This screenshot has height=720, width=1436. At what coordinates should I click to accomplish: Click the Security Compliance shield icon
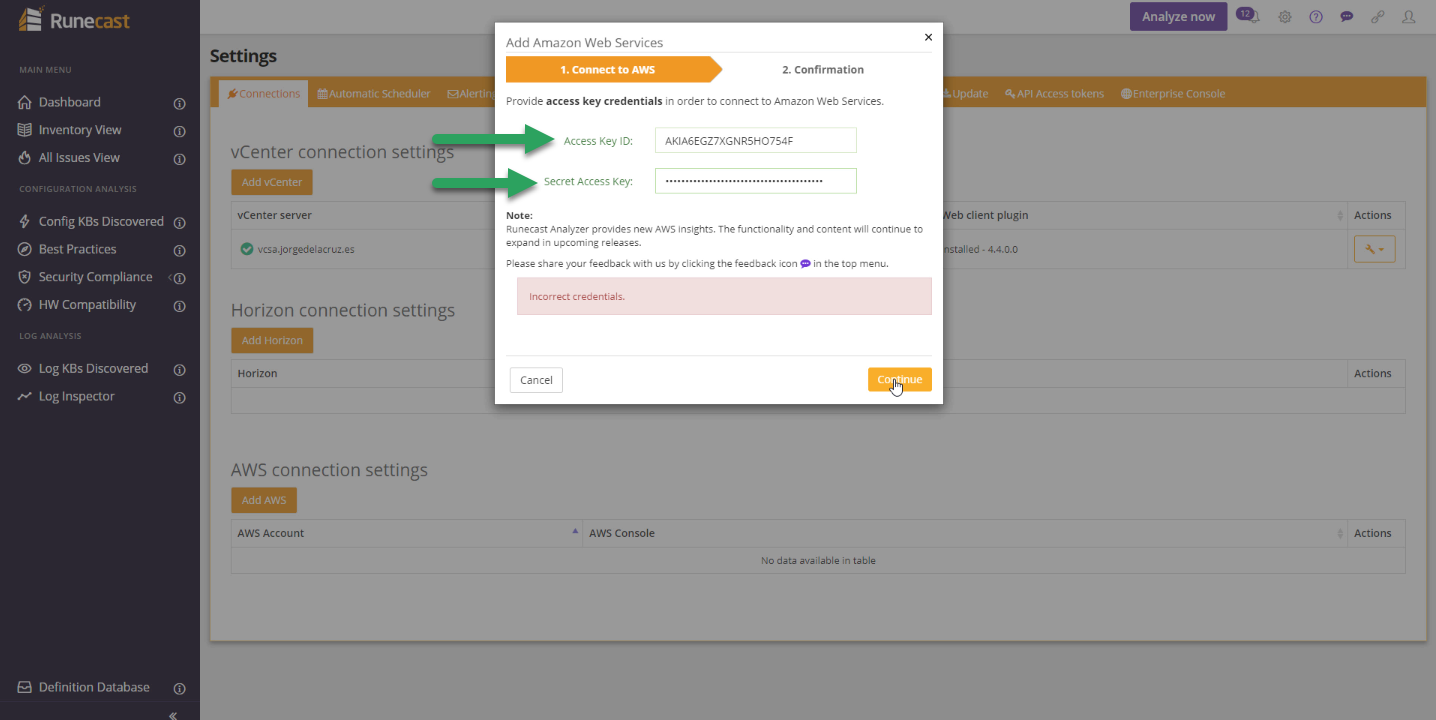pos(25,277)
